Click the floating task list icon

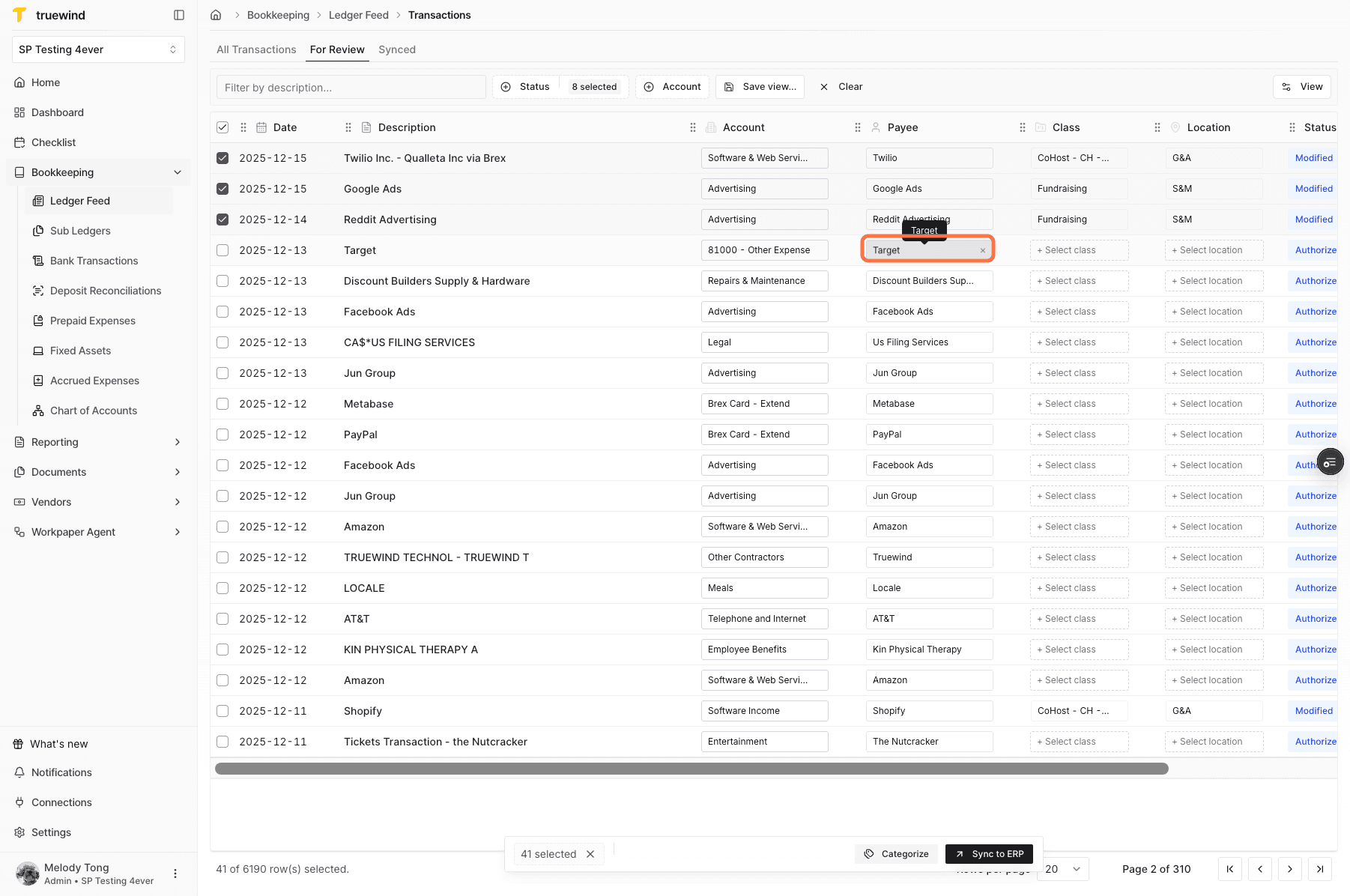coord(1330,463)
